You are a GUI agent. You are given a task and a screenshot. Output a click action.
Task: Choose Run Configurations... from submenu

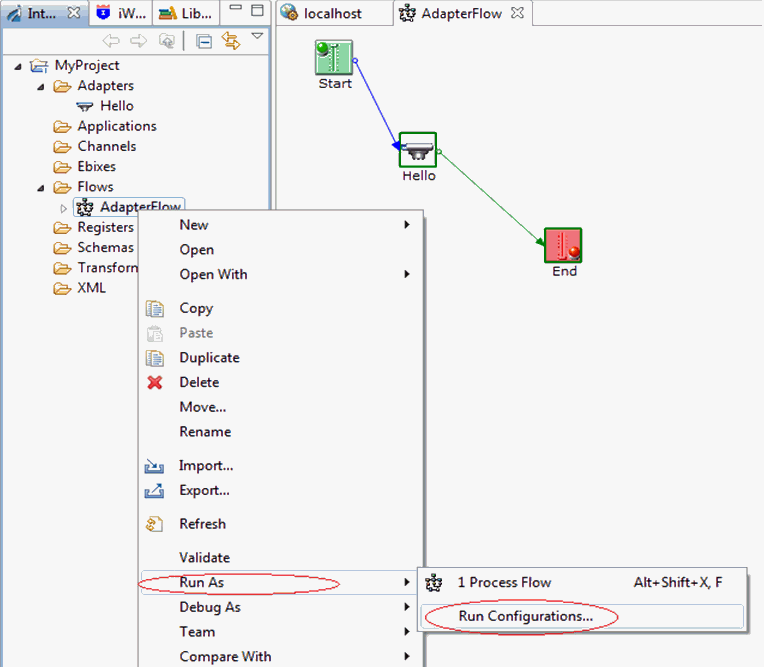(x=582, y=616)
